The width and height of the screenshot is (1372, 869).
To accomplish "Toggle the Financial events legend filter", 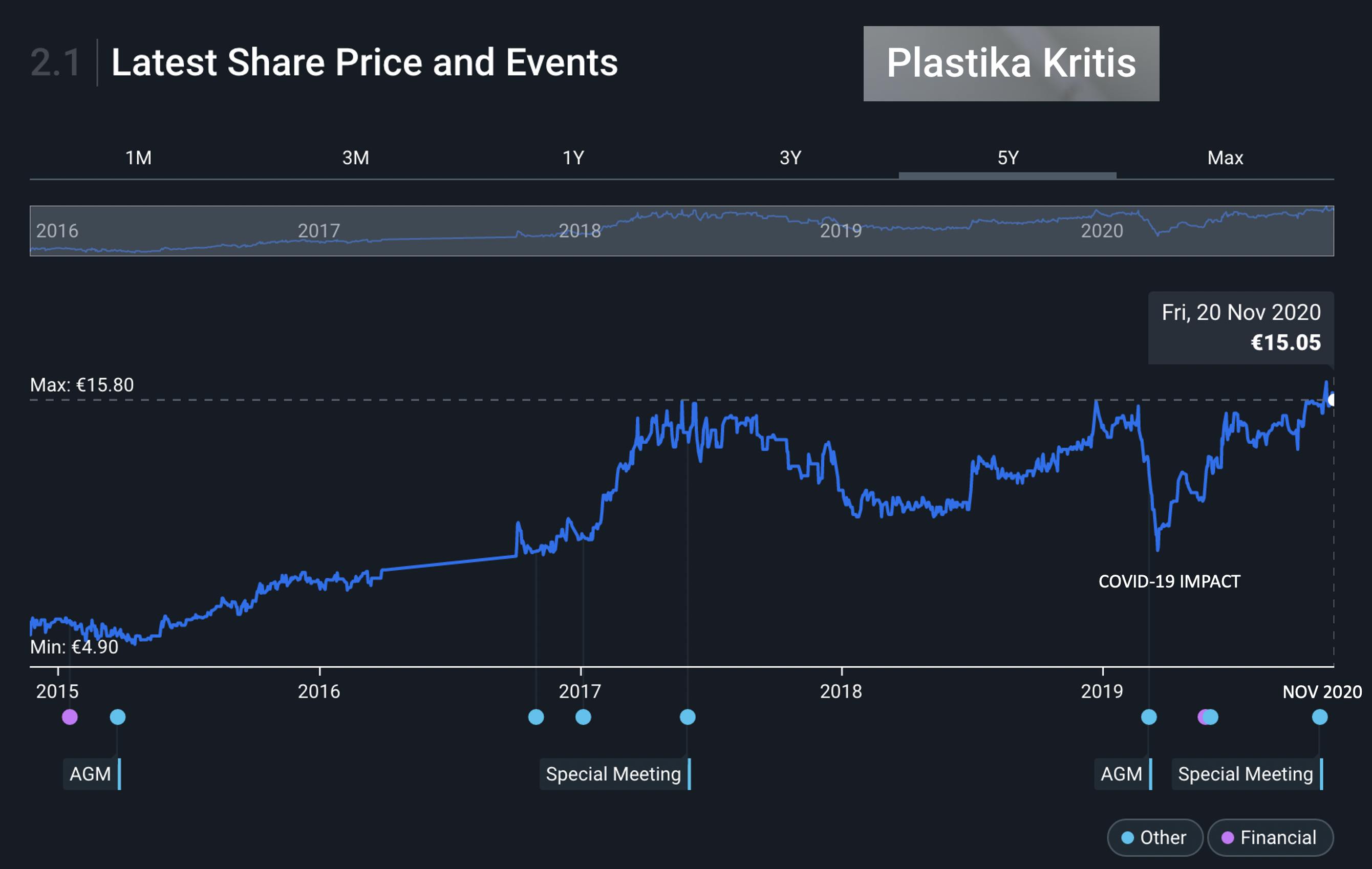I will click(1270, 838).
